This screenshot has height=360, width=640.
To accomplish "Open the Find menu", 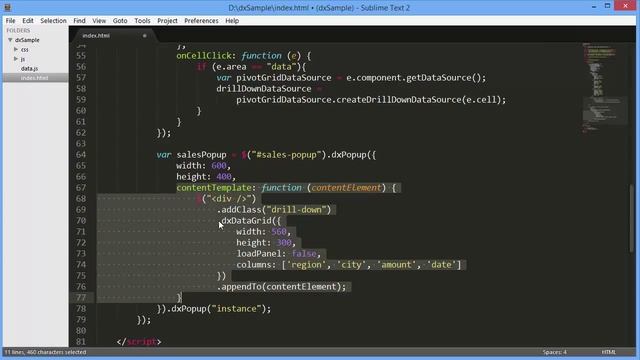I will click(x=79, y=21).
